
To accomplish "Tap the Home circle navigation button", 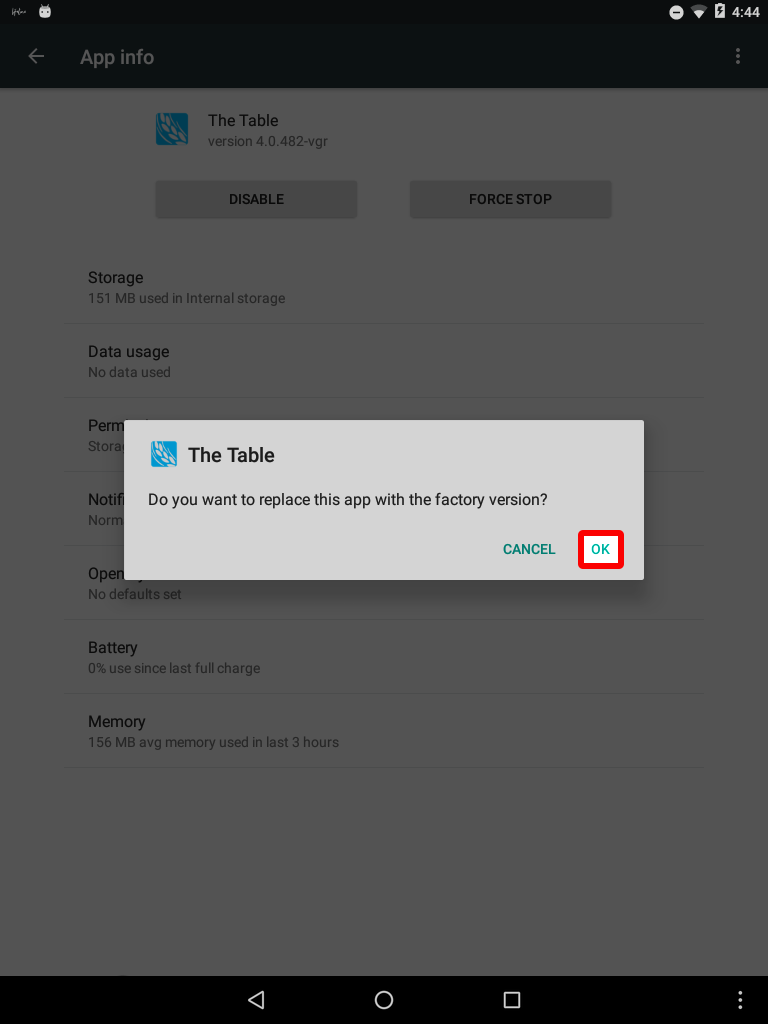I will click(x=384, y=999).
